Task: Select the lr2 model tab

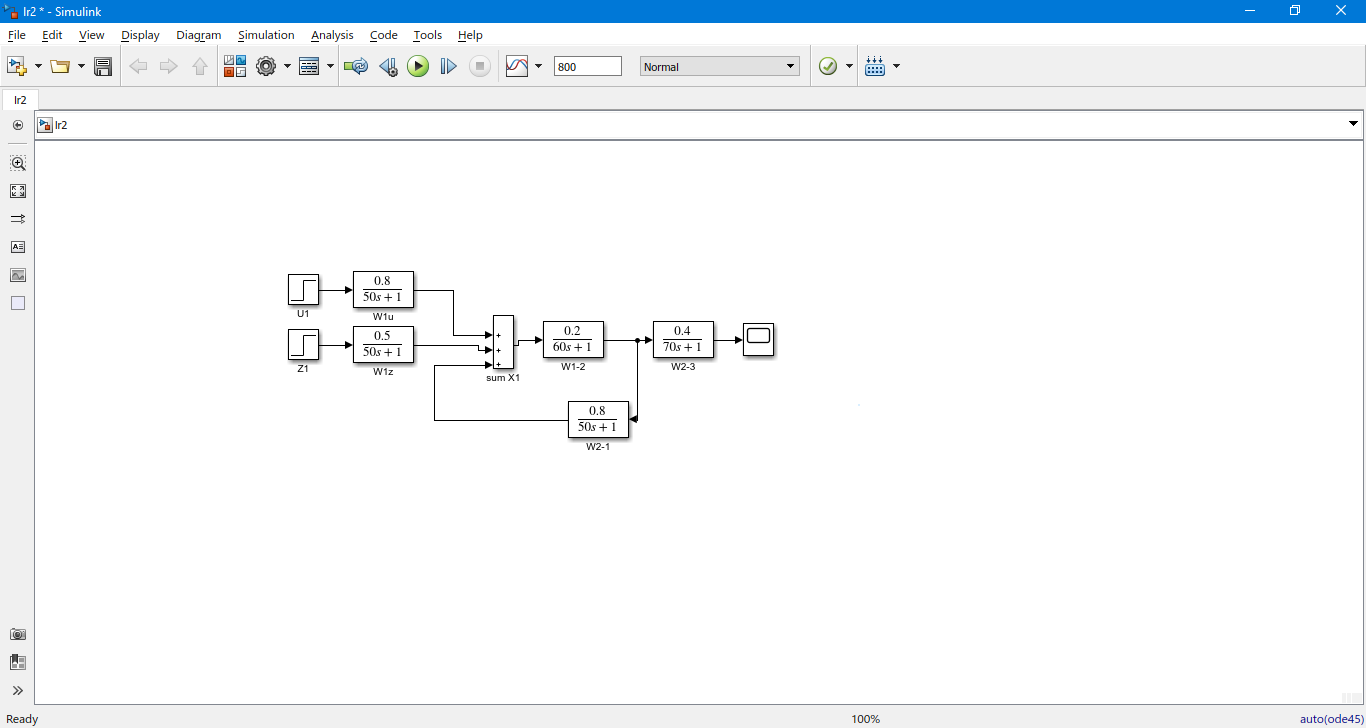Action: pos(20,100)
